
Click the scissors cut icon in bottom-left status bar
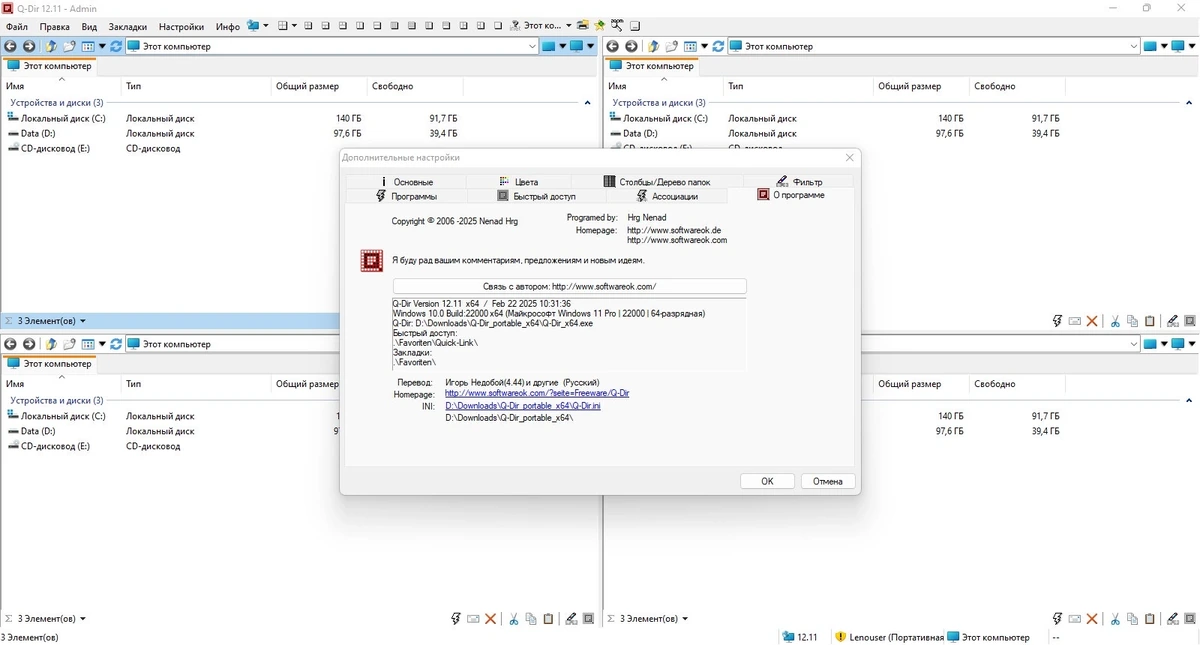(x=513, y=619)
